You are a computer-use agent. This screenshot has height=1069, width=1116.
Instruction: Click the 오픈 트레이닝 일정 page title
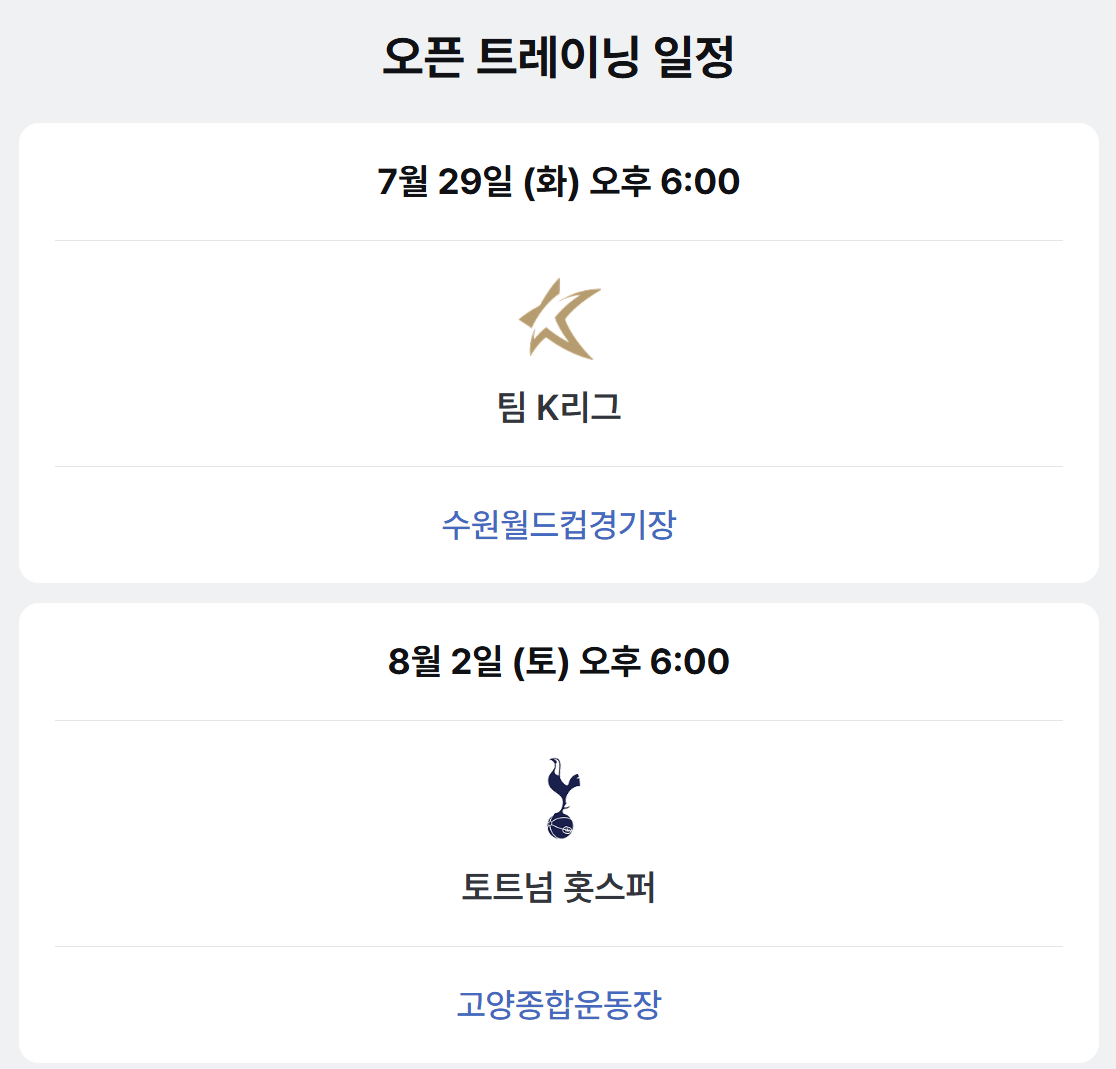coord(558,55)
